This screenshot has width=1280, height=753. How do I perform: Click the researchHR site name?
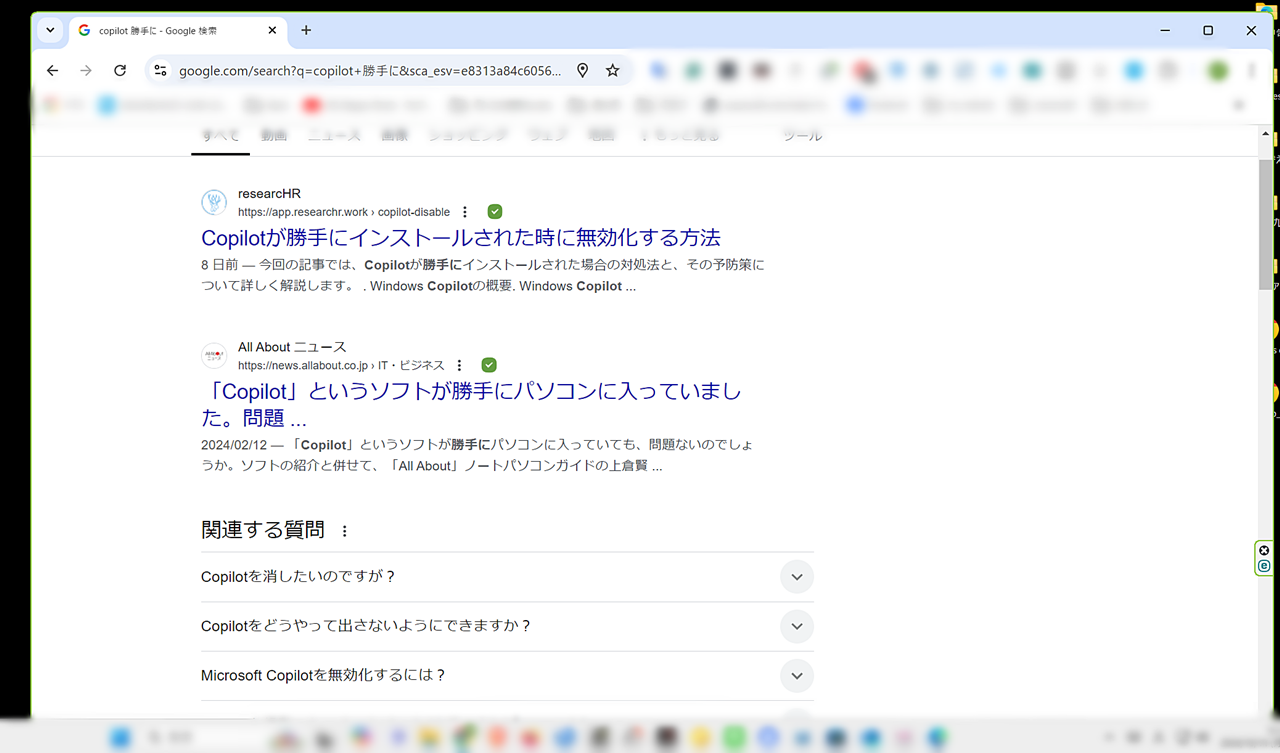[x=269, y=193]
